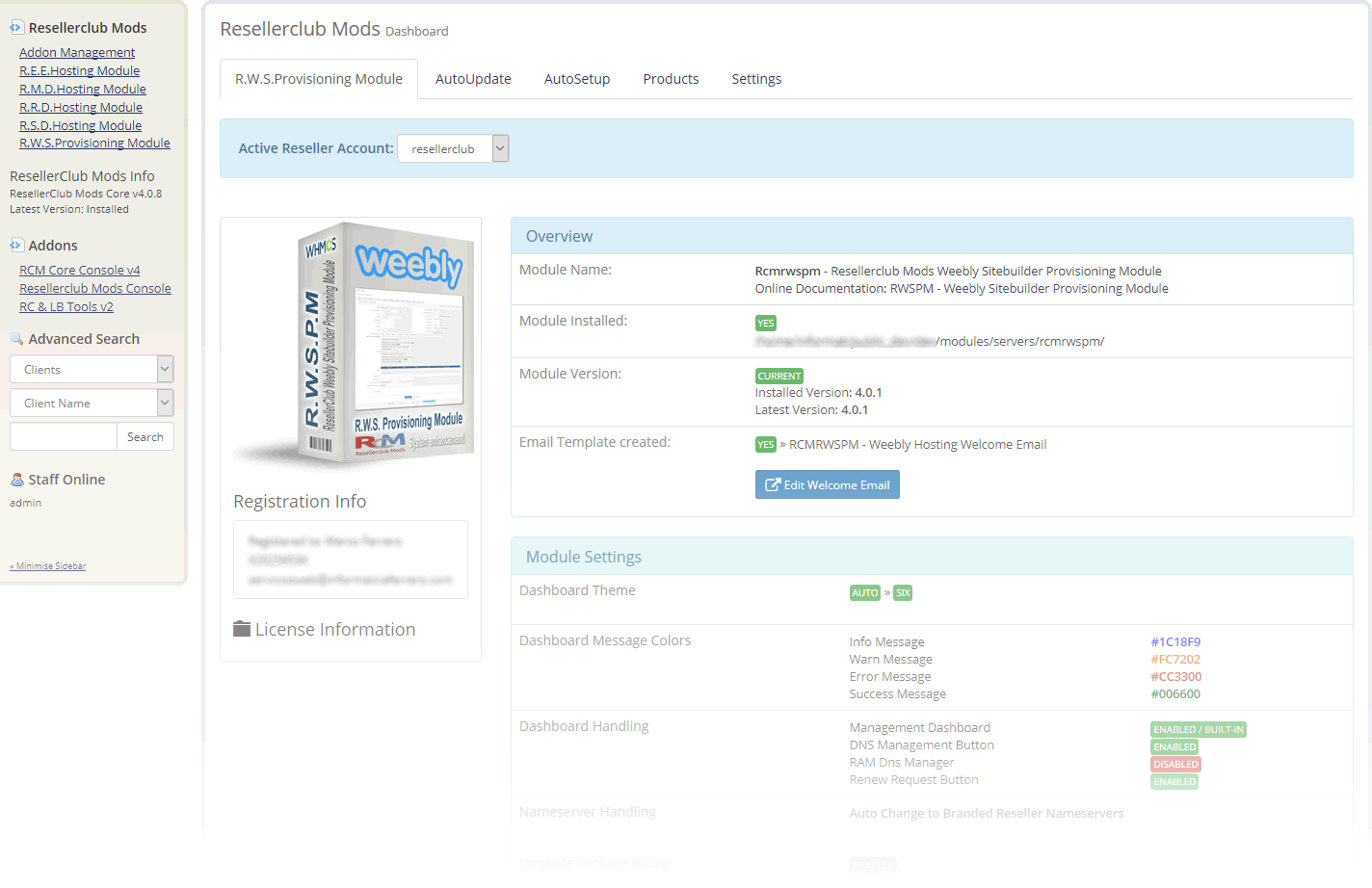Open the R.W.S.Provisioning Module sidebar link
The image size is (1372, 888).
tap(94, 144)
